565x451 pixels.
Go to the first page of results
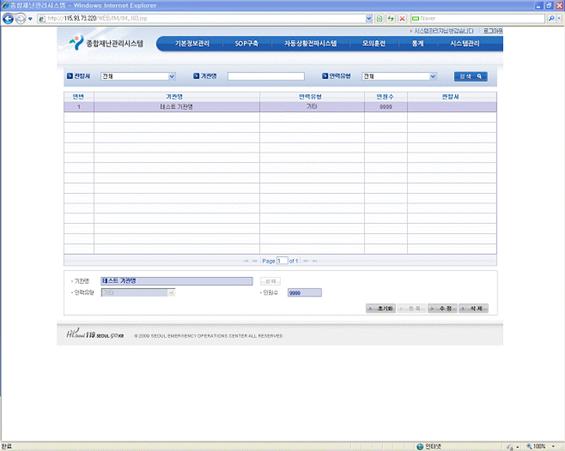246,261
